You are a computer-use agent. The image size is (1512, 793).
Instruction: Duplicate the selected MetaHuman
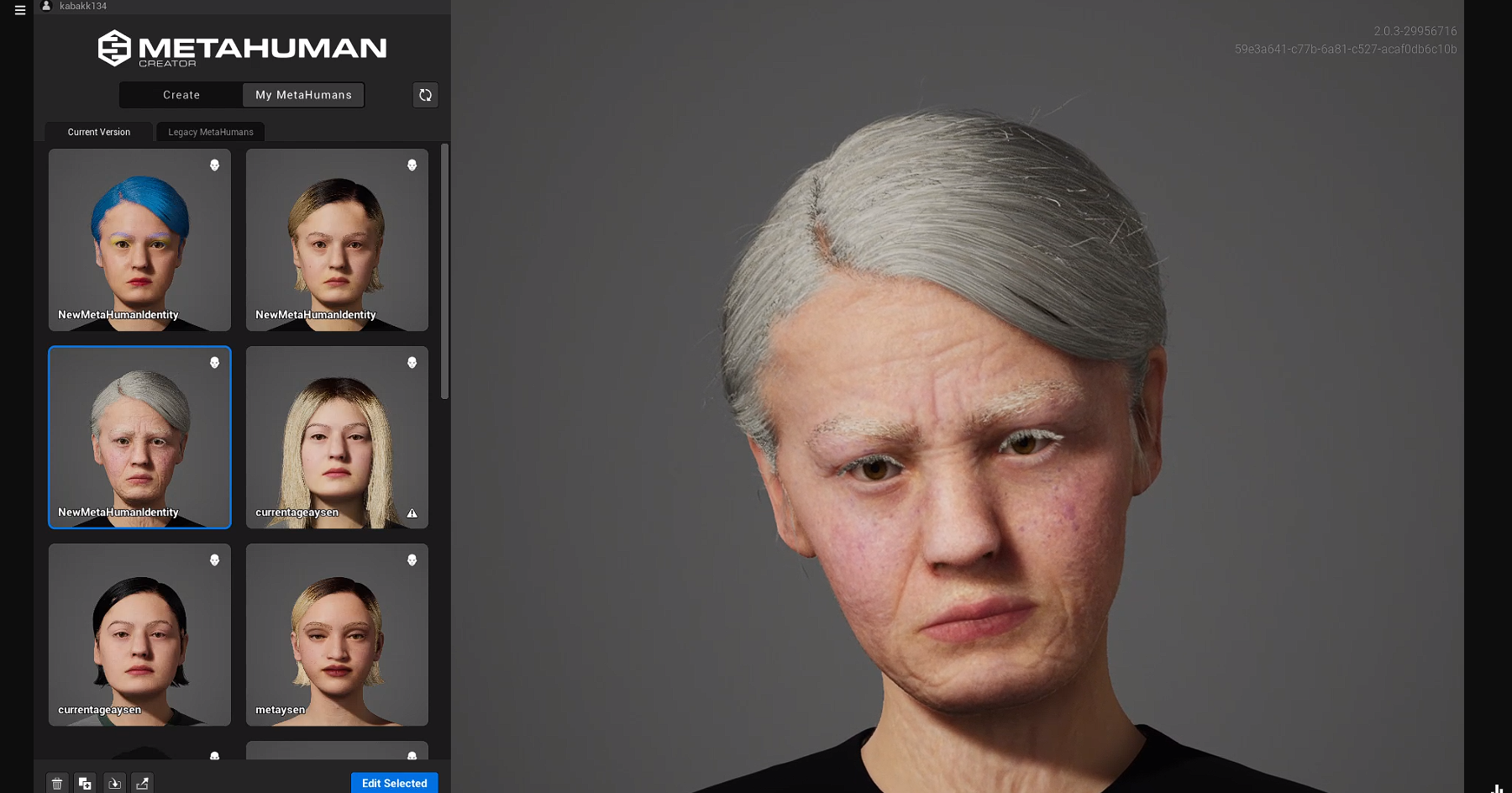(85, 783)
